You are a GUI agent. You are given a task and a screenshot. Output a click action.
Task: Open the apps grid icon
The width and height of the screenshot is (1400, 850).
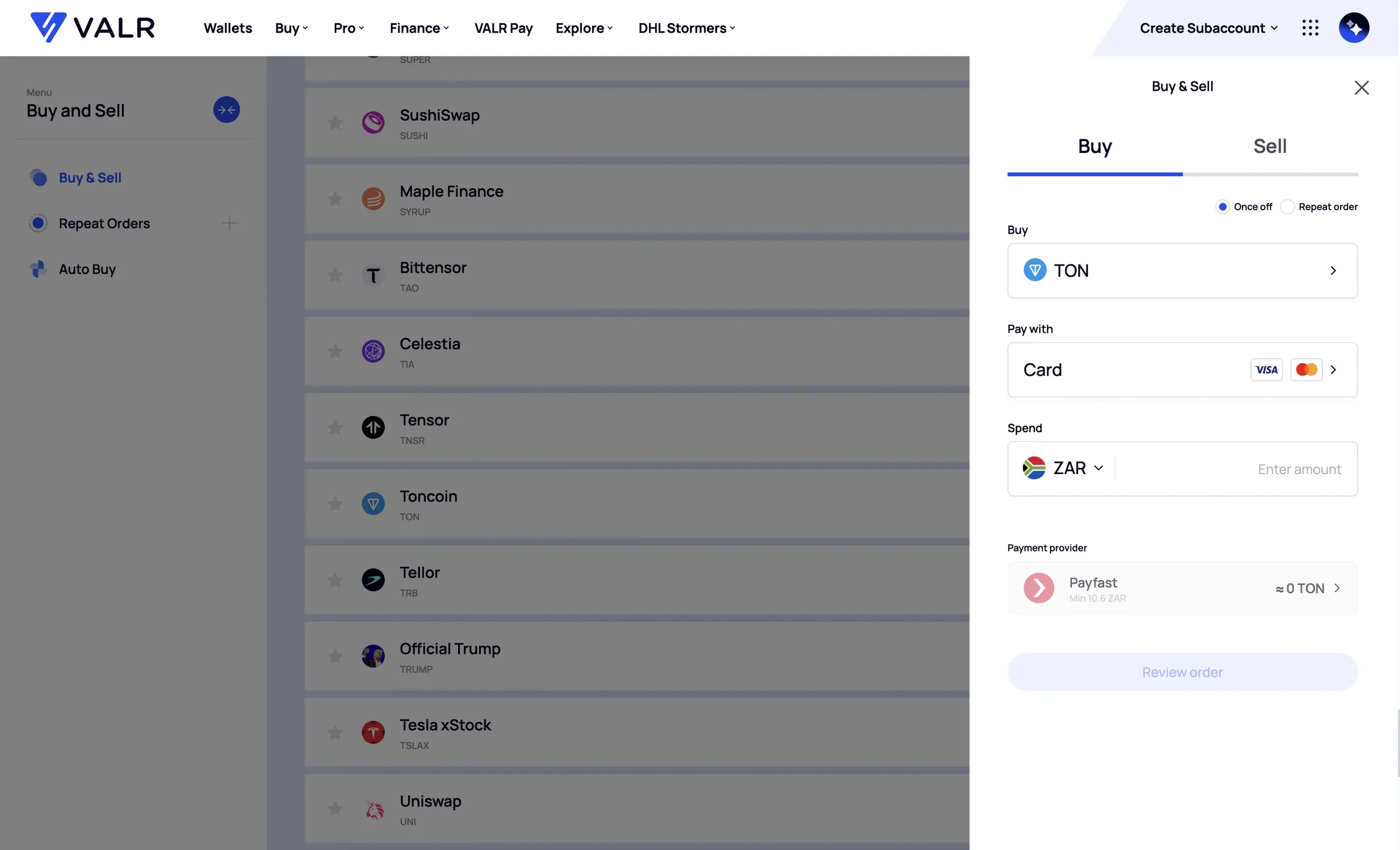pyautogui.click(x=1310, y=28)
